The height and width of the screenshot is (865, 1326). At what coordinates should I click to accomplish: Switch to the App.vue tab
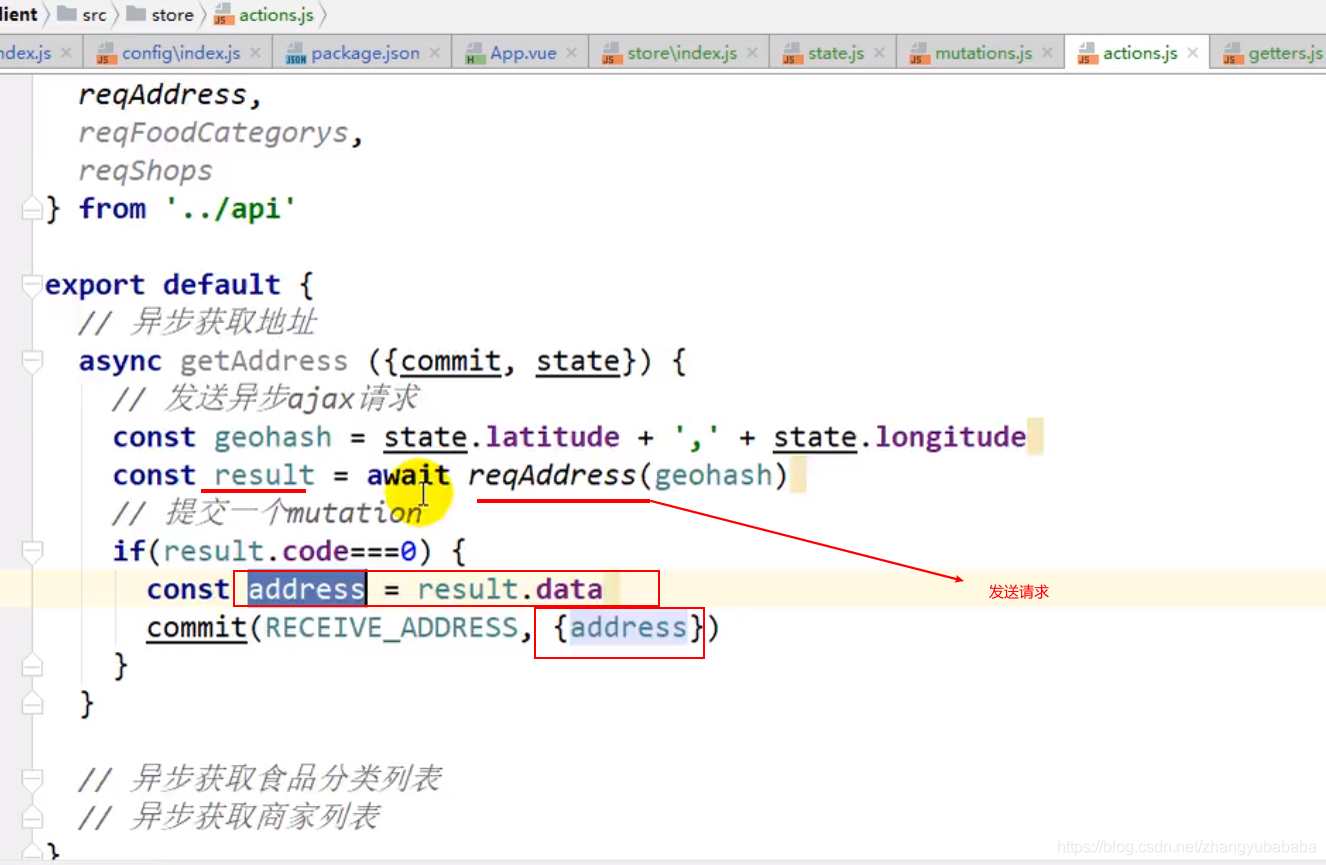click(x=520, y=53)
